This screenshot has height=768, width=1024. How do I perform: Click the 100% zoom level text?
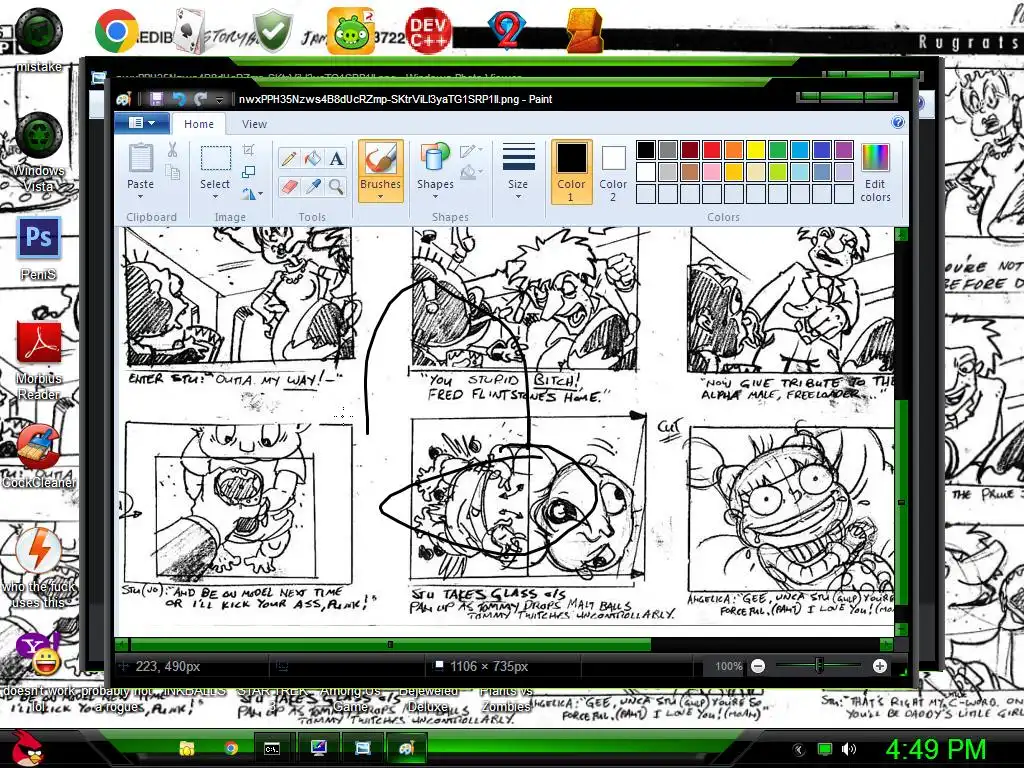pos(728,666)
